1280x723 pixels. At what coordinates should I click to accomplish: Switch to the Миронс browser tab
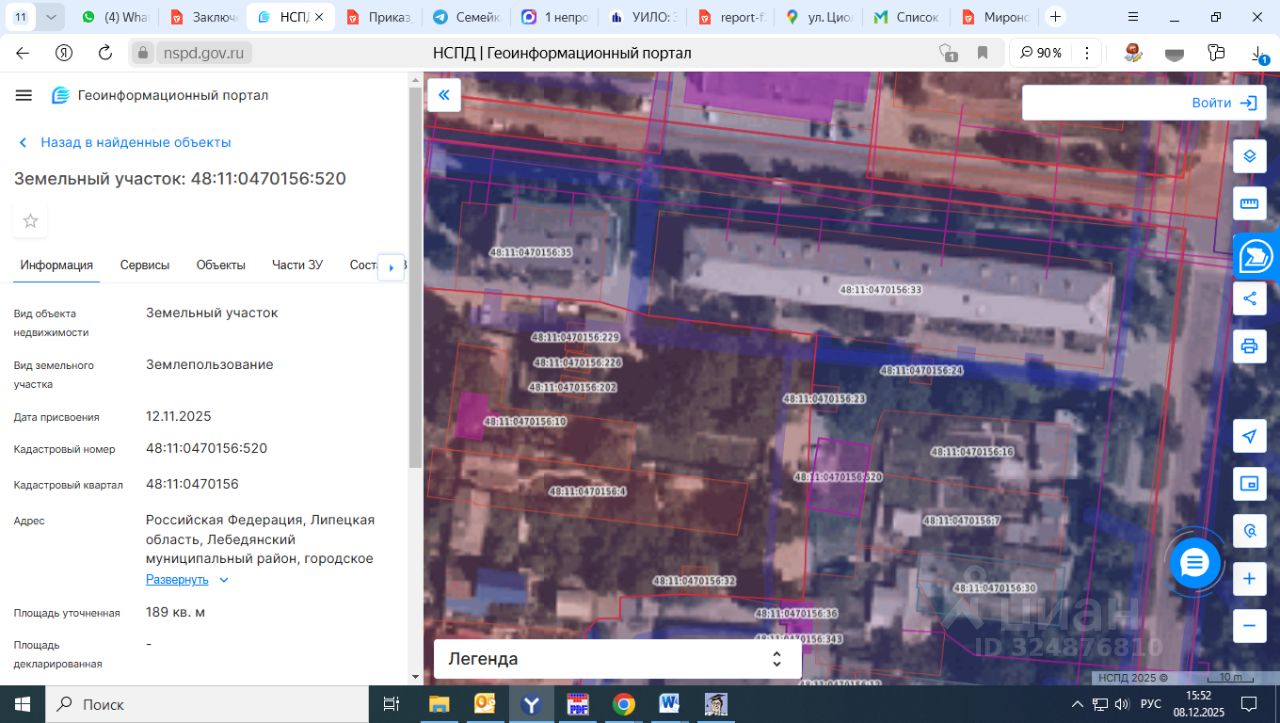(995, 17)
